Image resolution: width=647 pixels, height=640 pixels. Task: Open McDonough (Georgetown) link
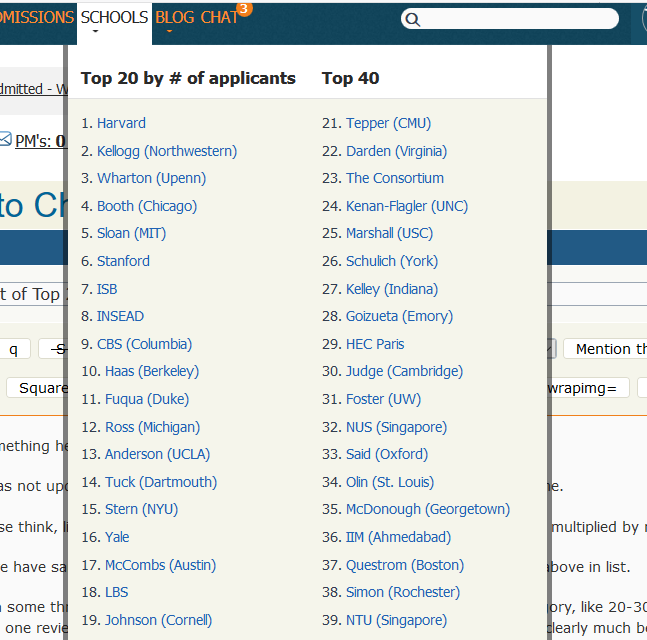[428, 509]
